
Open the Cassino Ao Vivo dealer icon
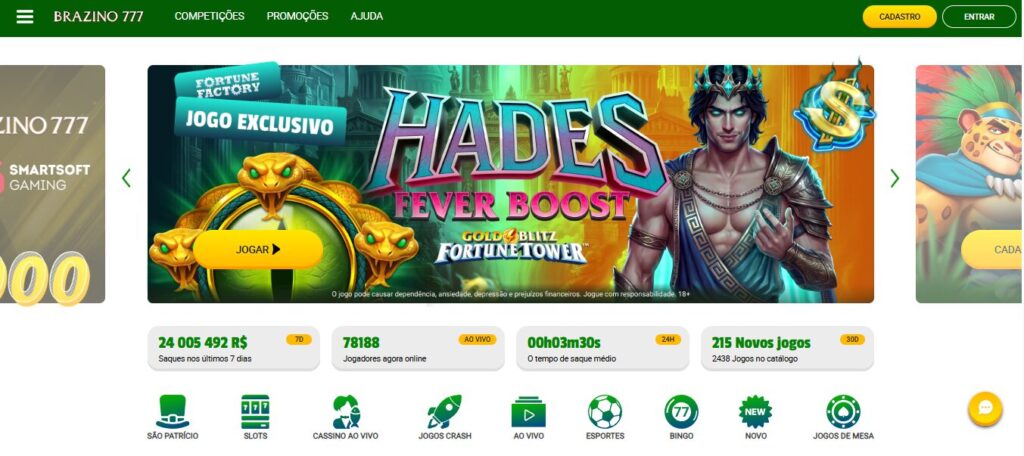tap(345, 412)
